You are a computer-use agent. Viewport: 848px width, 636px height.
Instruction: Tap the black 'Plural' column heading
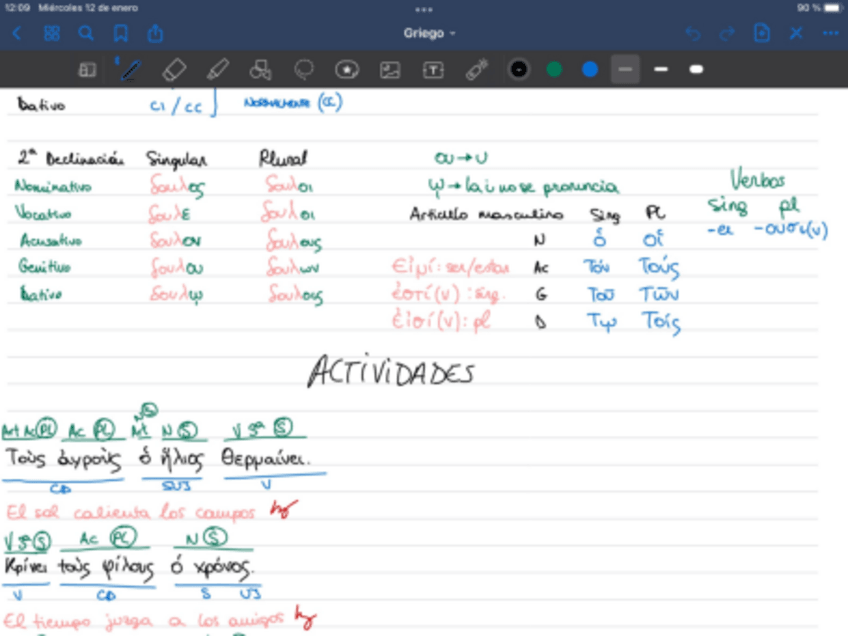282,158
